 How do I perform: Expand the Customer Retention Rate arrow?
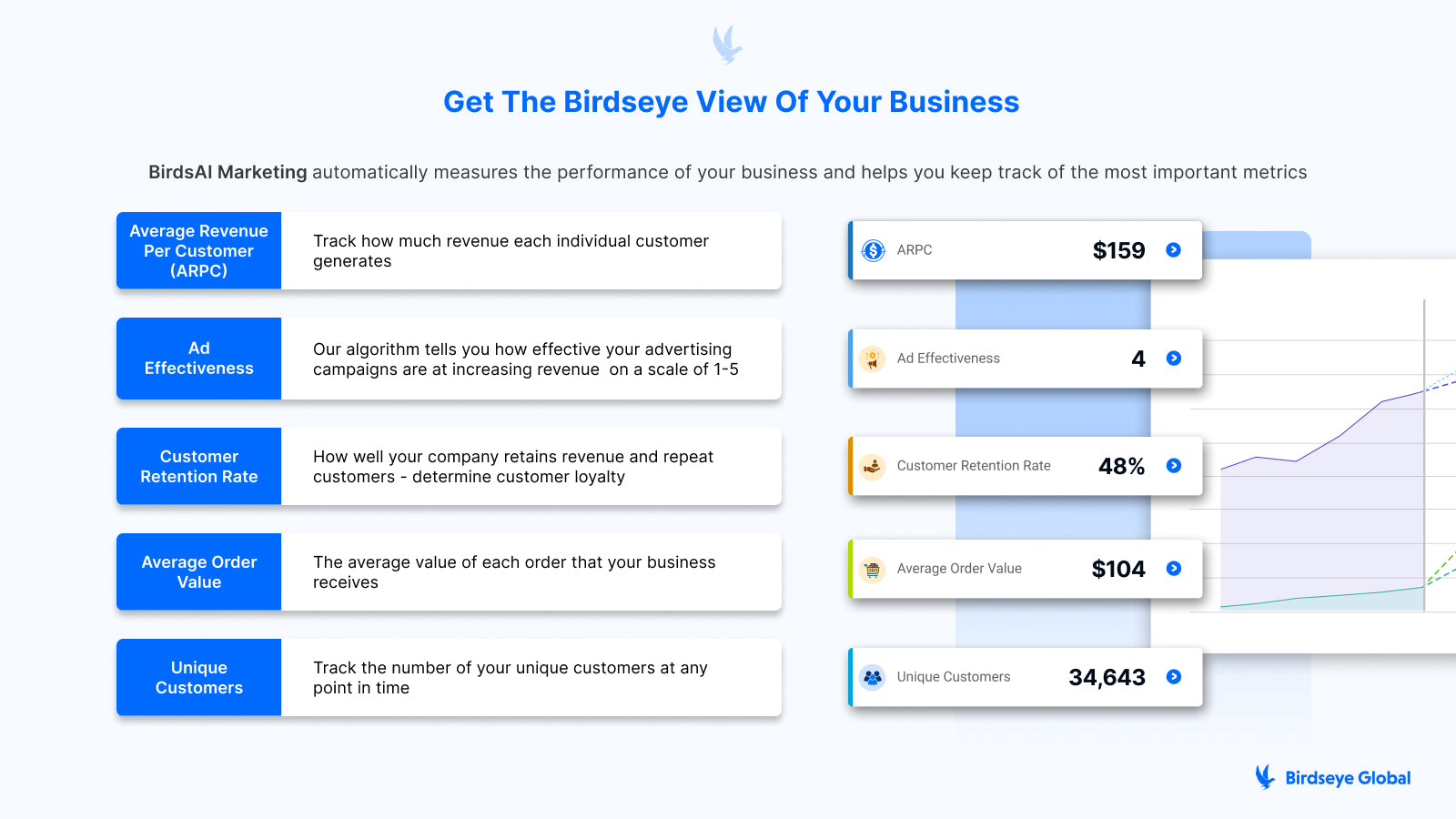1174,466
